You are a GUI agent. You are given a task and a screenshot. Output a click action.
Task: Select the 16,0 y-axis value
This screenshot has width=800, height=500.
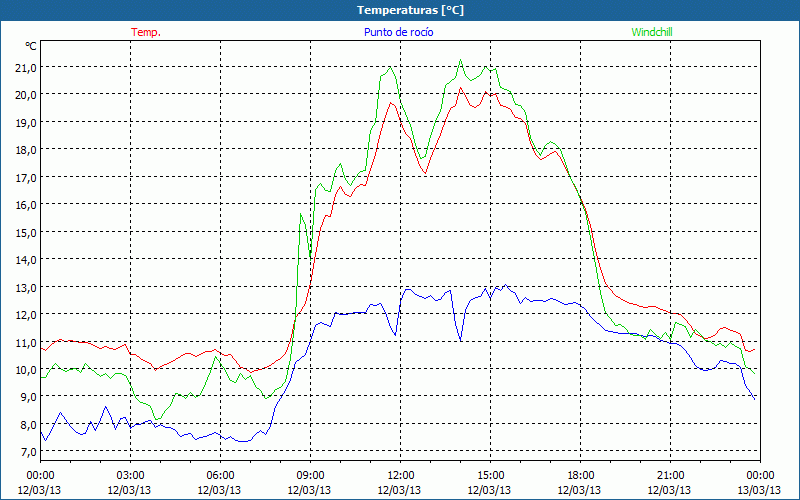26,205
